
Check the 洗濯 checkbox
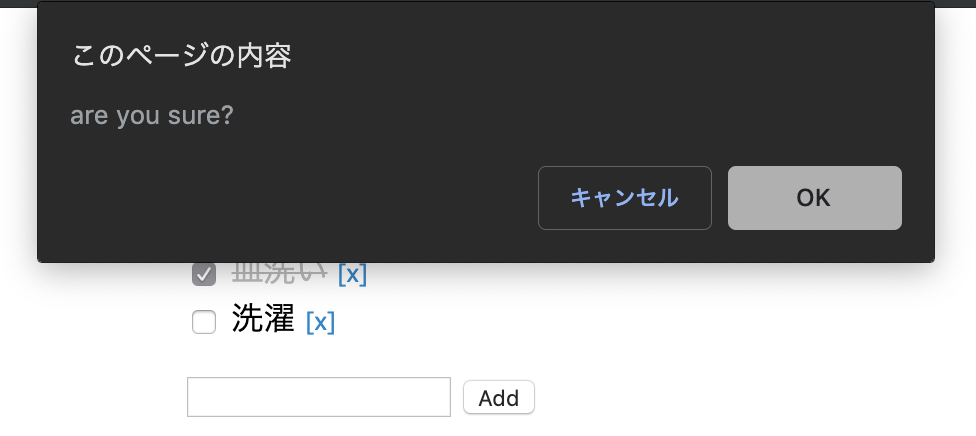[x=204, y=322]
